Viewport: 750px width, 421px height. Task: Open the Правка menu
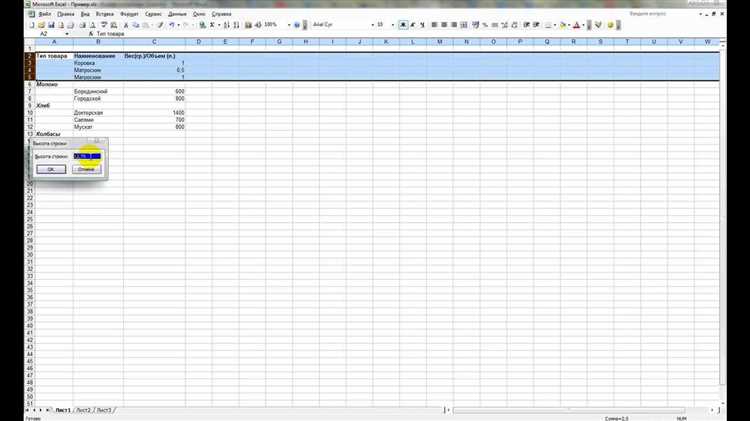coord(66,14)
